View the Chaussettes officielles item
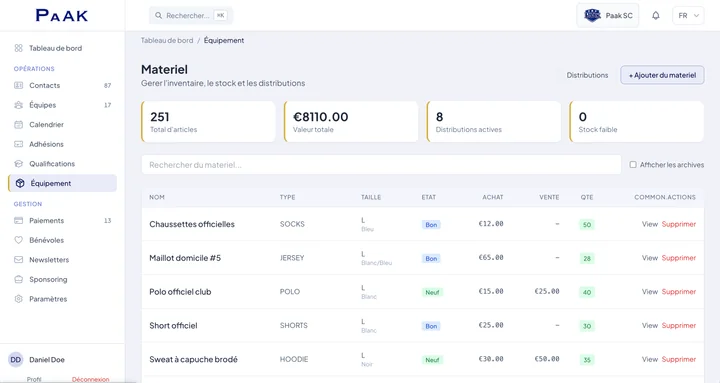720x383 pixels. [x=650, y=224]
